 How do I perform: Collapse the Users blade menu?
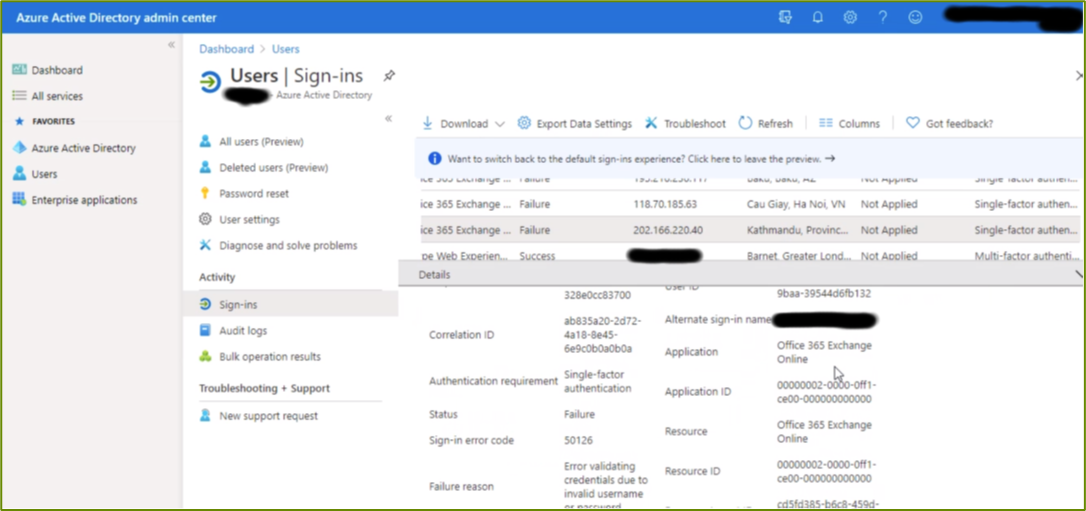(389, 118)
